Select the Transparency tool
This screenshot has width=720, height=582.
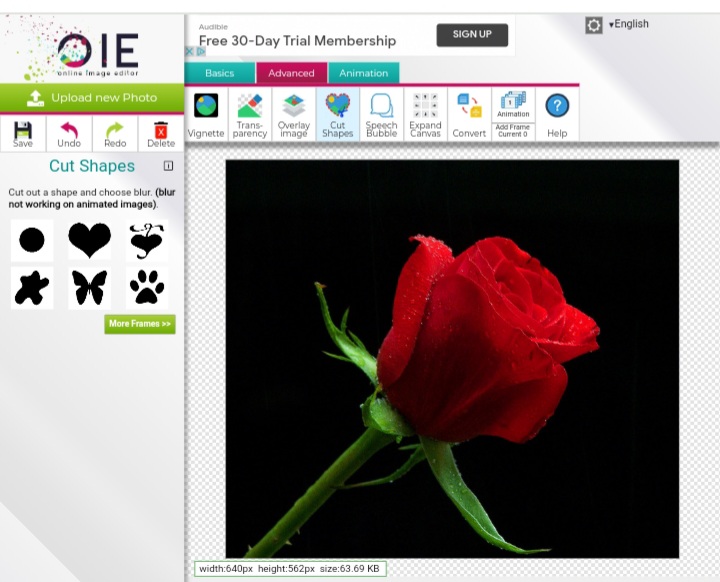250,115
